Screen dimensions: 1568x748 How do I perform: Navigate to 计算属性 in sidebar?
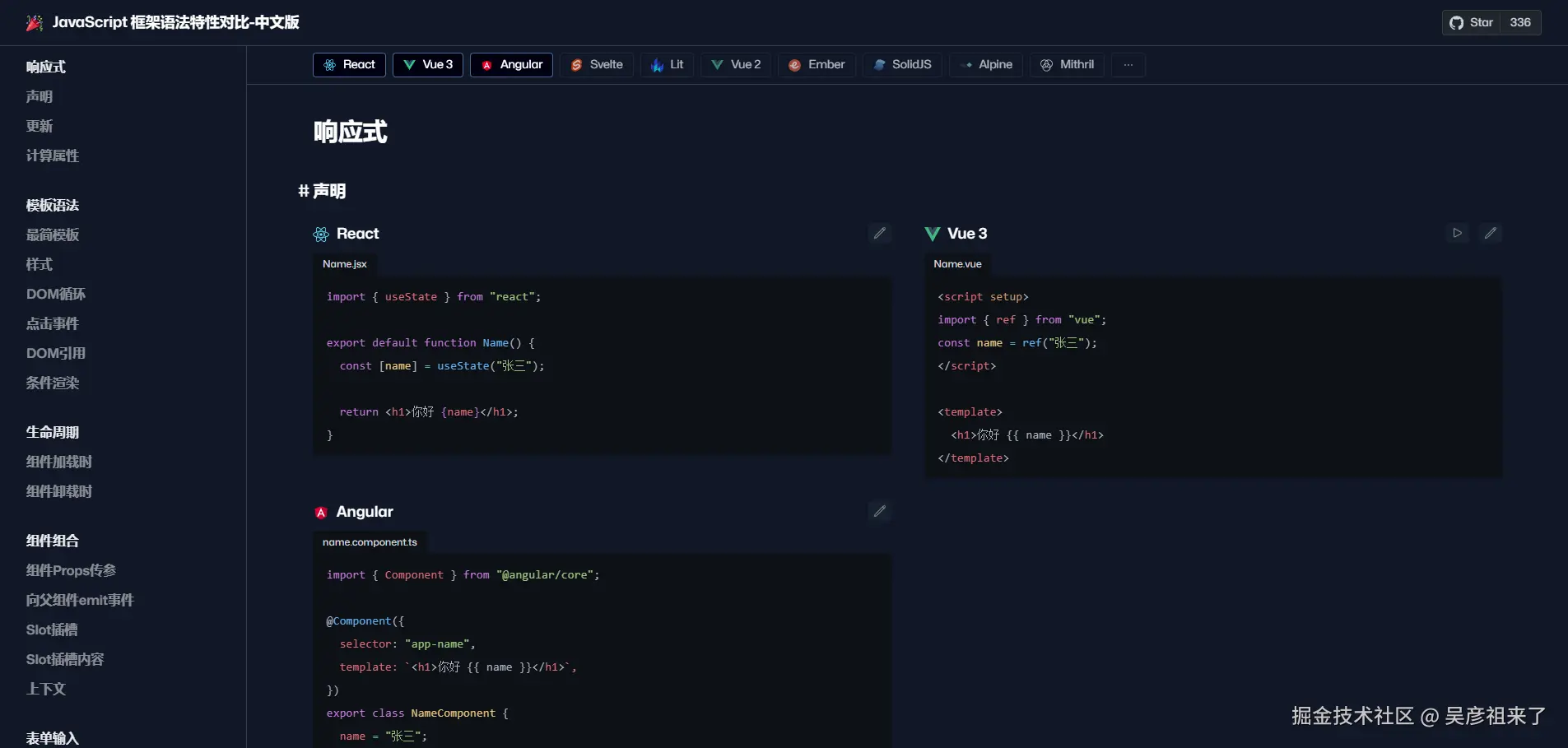click(53, 156)
